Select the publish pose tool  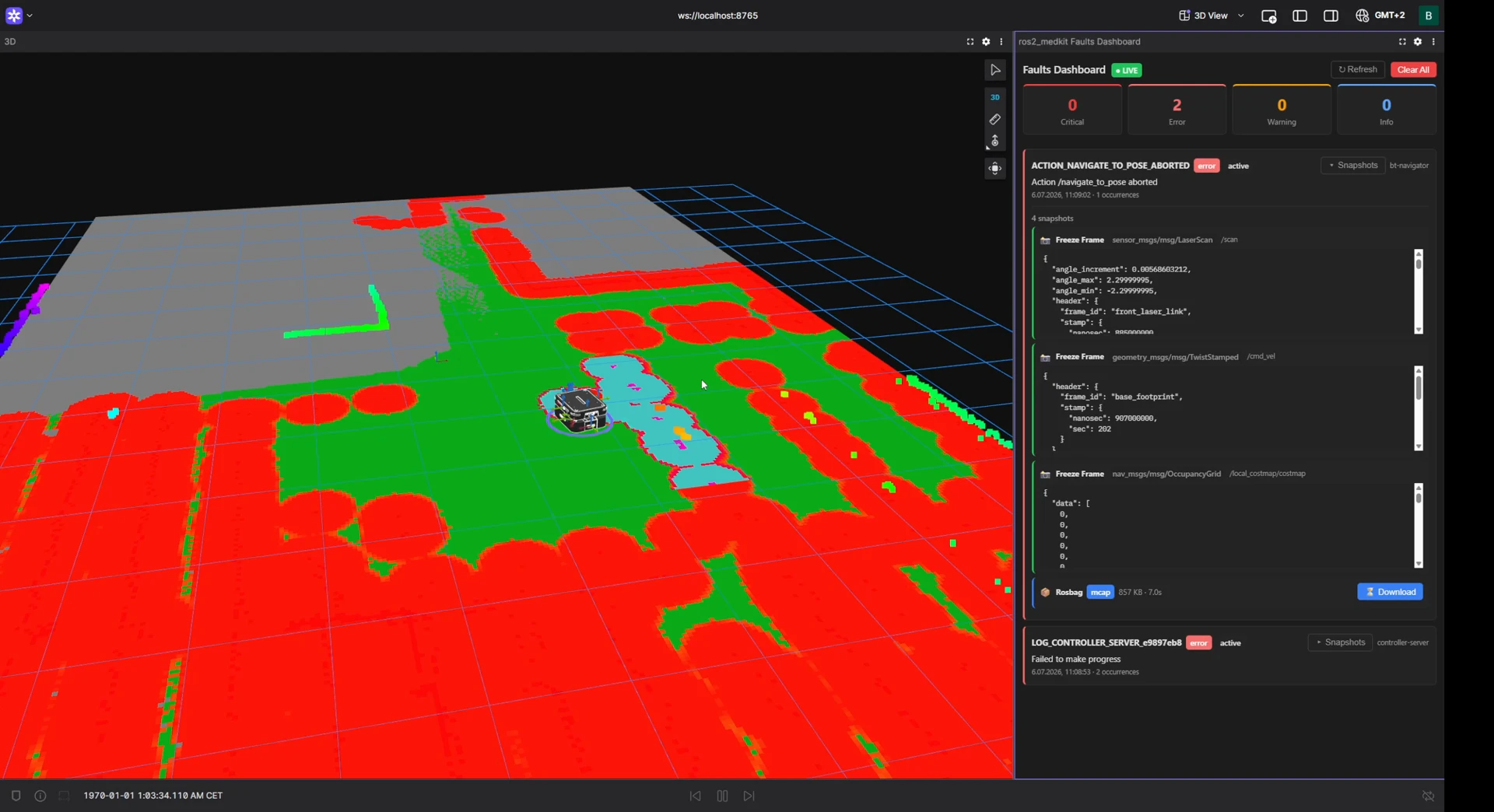(994, 142)
